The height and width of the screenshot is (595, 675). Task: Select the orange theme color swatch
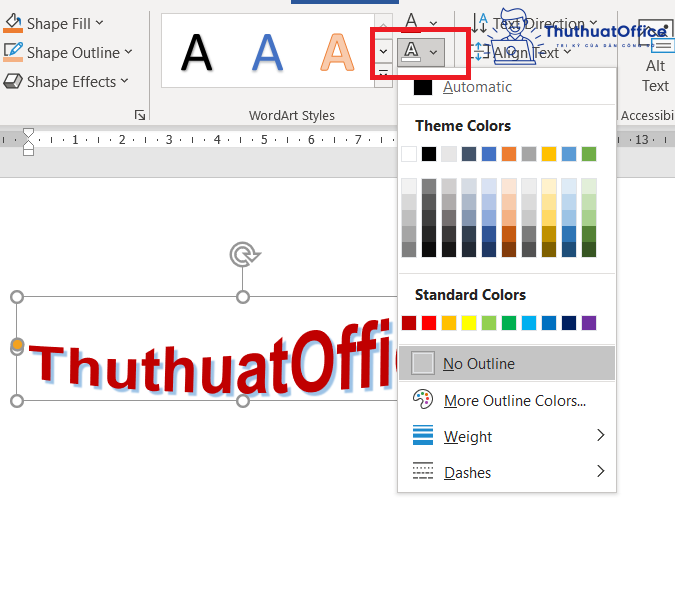coord(509,154)
